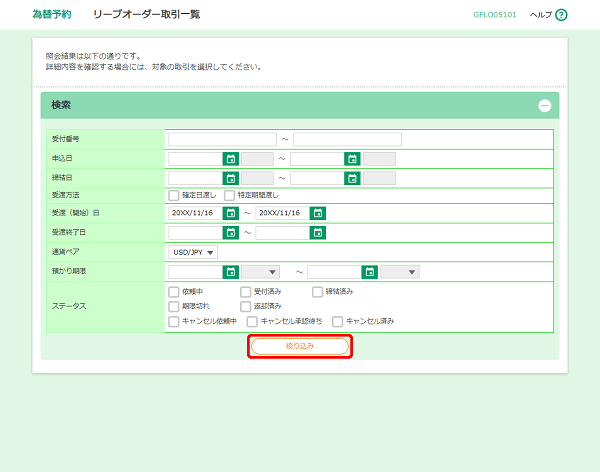This screenshot has width=600, height=472.
Task: Click the 通貨ペア row label
Action: click(65, 252)
